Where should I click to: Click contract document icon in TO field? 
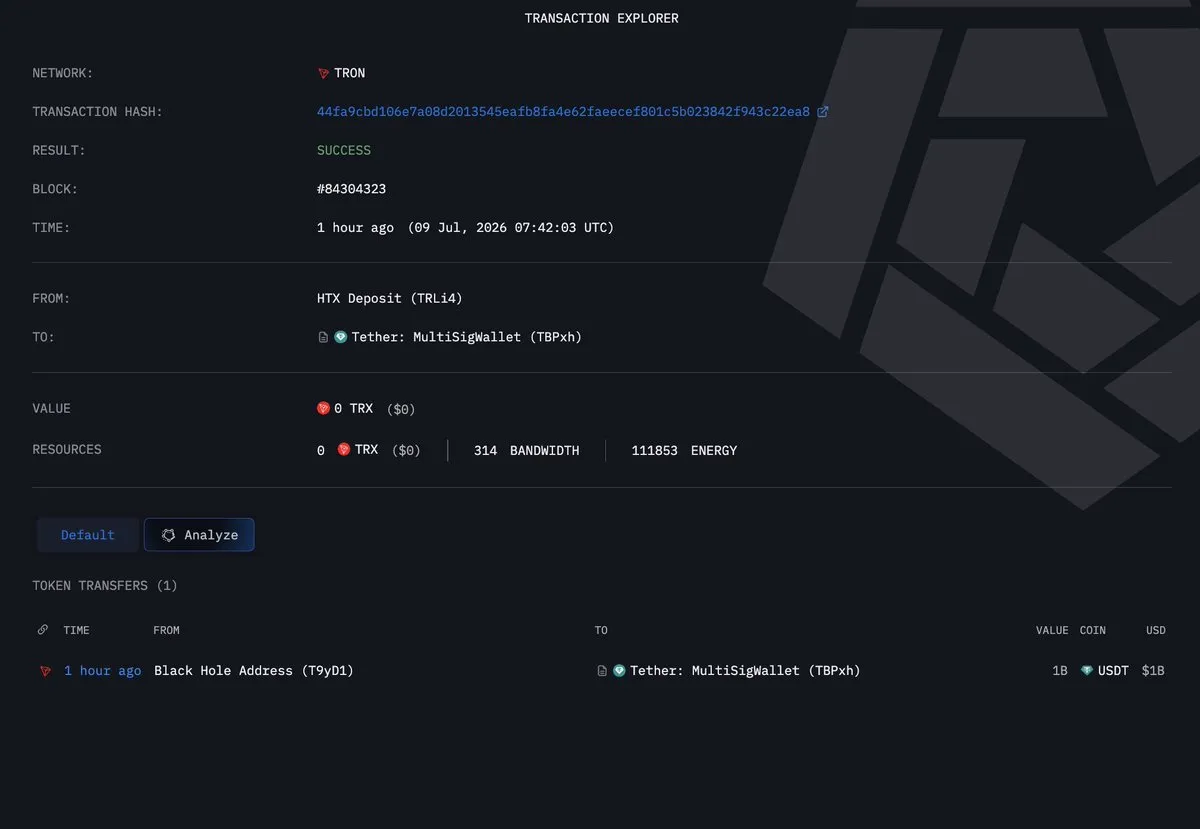point(323,337)
